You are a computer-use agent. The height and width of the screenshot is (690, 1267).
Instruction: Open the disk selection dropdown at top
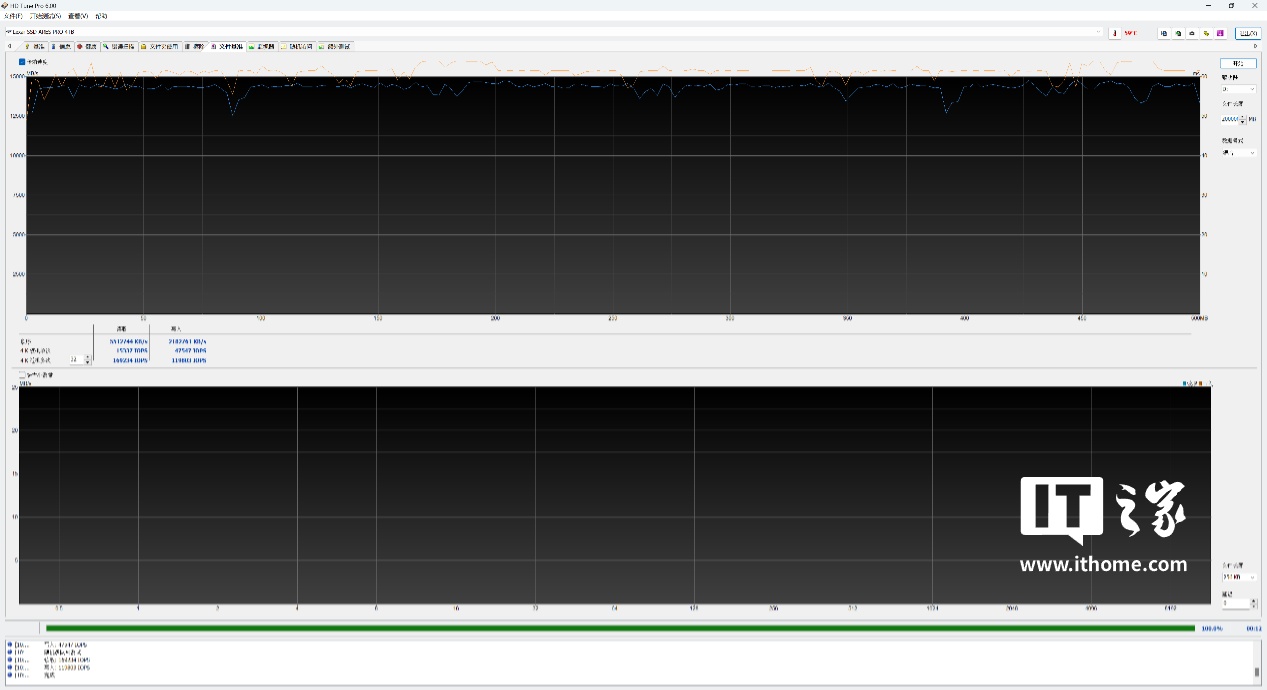1099,32
